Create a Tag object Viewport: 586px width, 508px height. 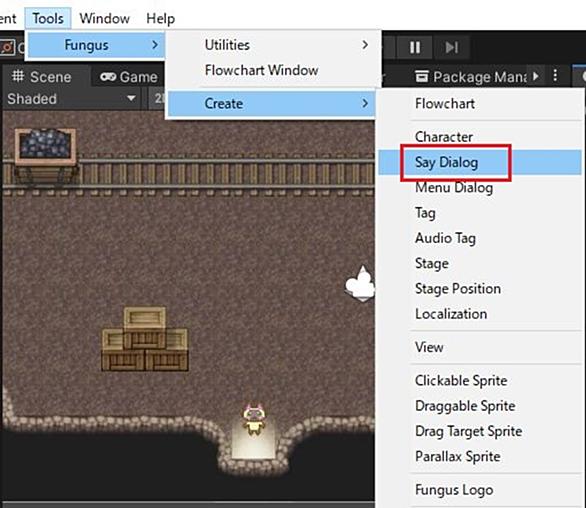[x=480, y=213]
